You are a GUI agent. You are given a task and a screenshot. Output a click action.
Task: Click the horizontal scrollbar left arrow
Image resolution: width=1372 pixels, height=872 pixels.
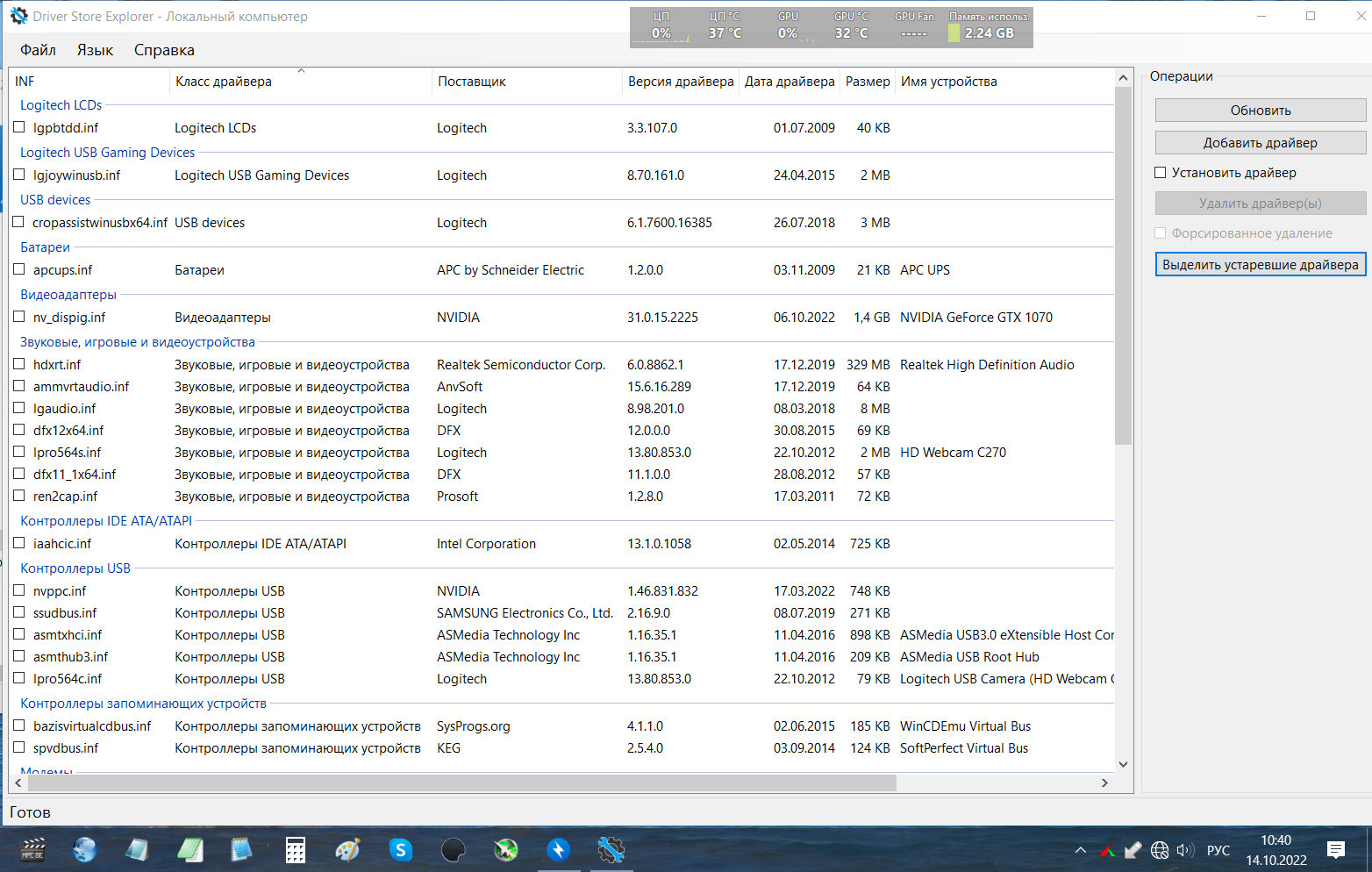point(19,783)
